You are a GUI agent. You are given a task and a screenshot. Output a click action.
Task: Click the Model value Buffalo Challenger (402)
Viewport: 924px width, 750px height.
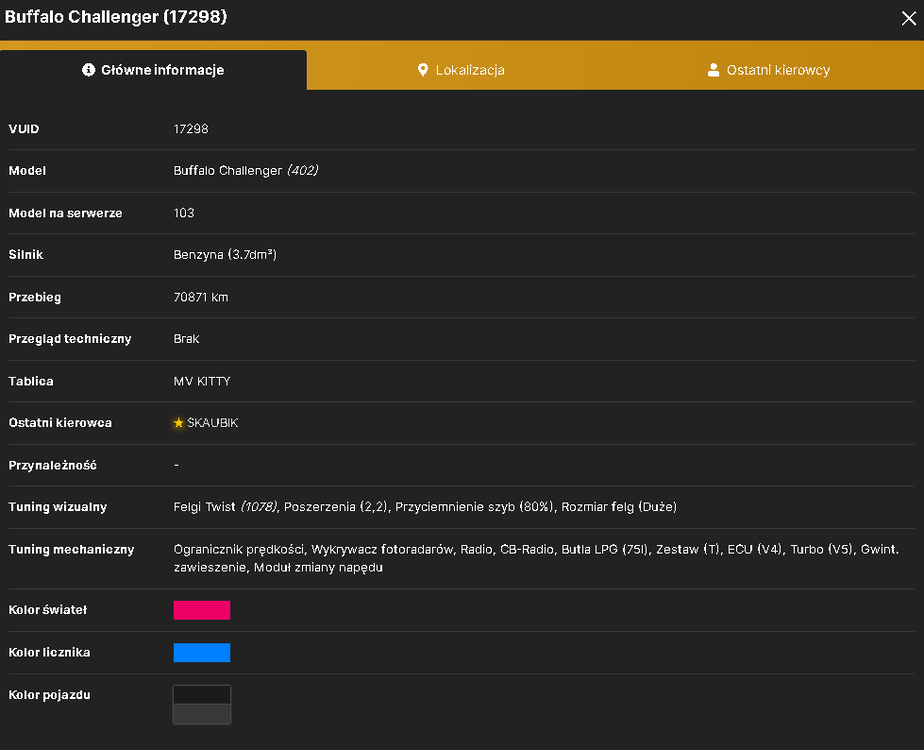(246, 171)
